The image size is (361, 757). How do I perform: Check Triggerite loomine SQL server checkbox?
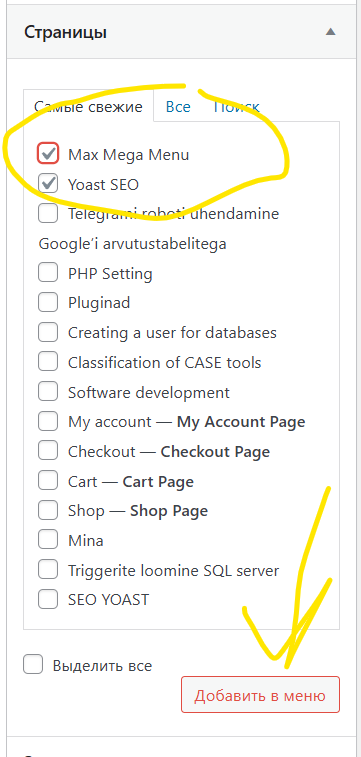[48, 570]
